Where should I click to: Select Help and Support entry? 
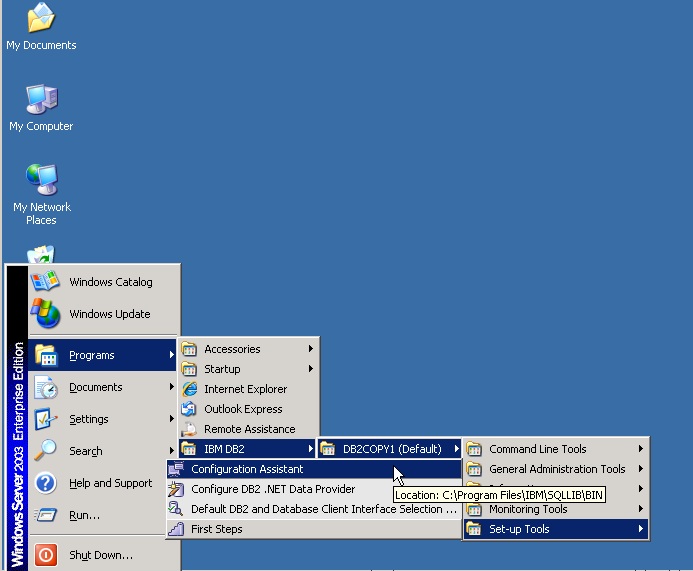point(103,483)
